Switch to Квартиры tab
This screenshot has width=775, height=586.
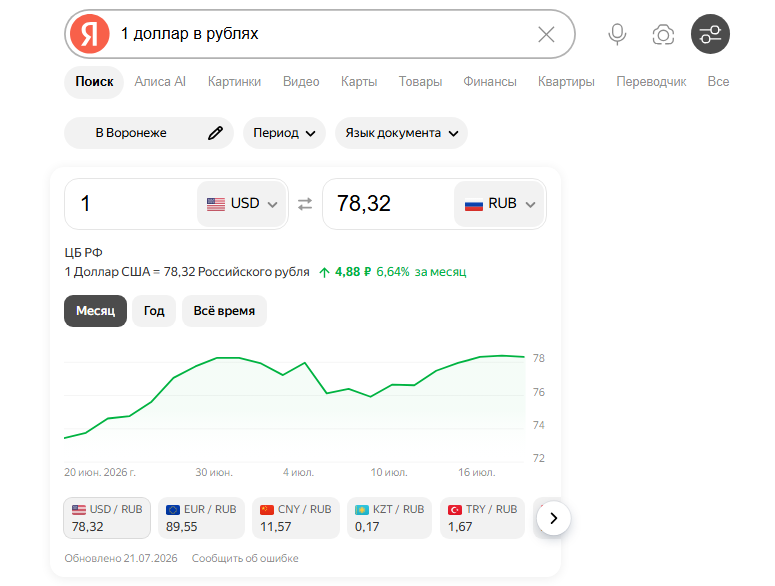(566, 82)
